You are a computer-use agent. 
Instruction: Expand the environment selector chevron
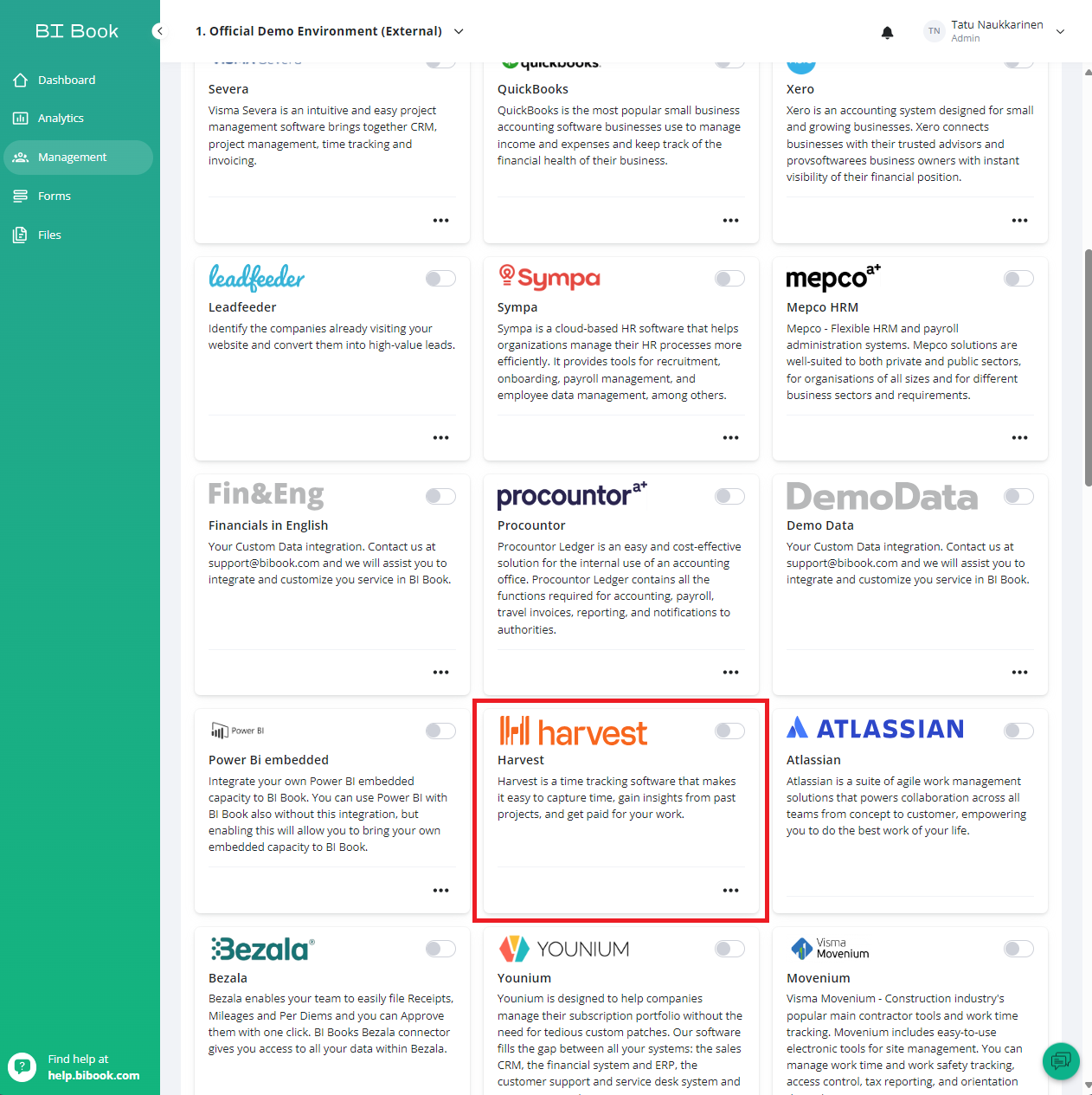459,31
